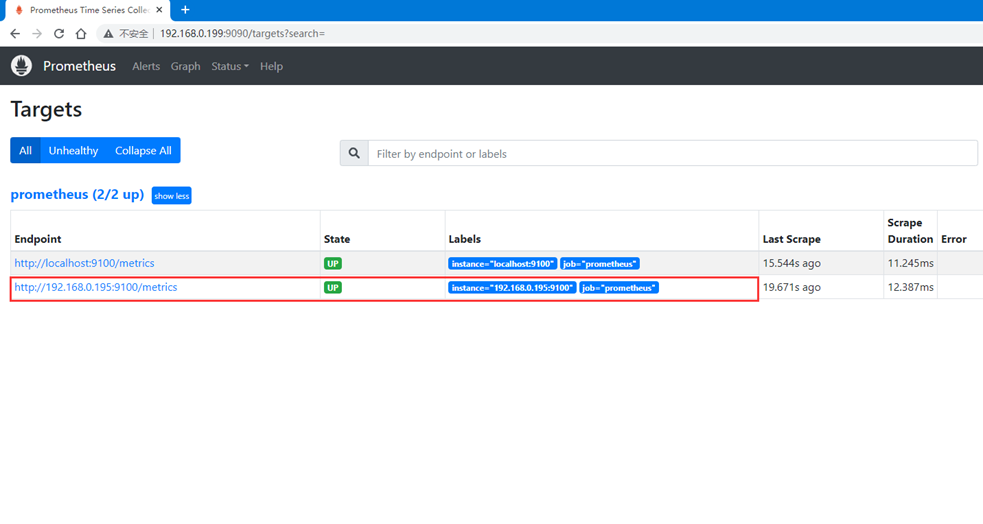Click the address bar URL 192.168.0.199:9090
983x524 pixels.
(243, 34)
